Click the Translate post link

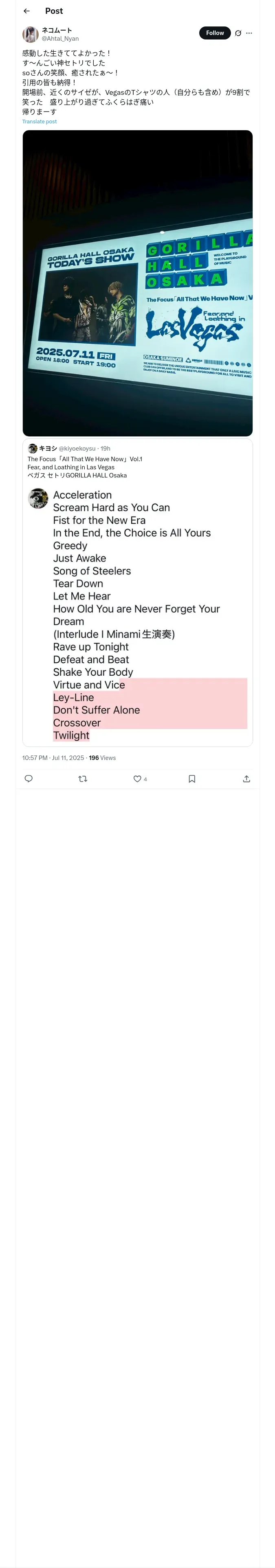pyautogui.click(x=39, y=122)
